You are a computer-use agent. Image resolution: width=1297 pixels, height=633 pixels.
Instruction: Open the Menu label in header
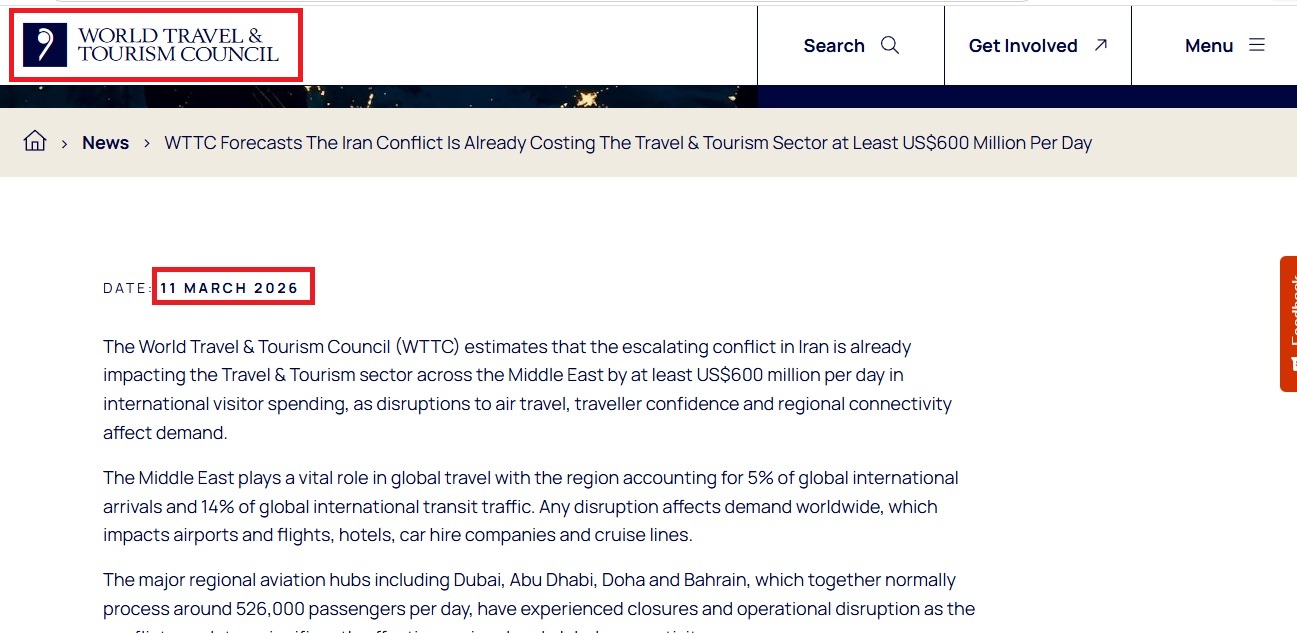1209,46
